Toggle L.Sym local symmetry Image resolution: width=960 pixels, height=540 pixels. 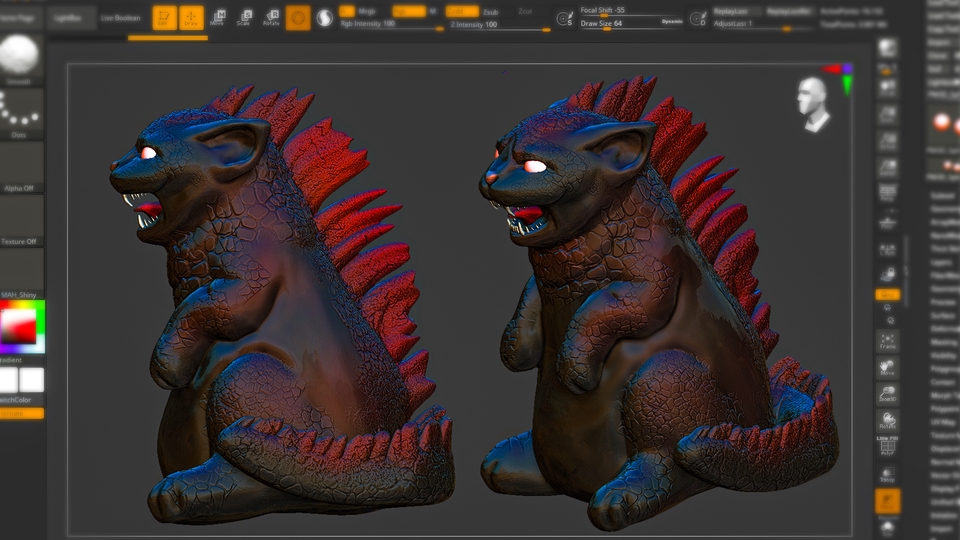click(888, 249)
